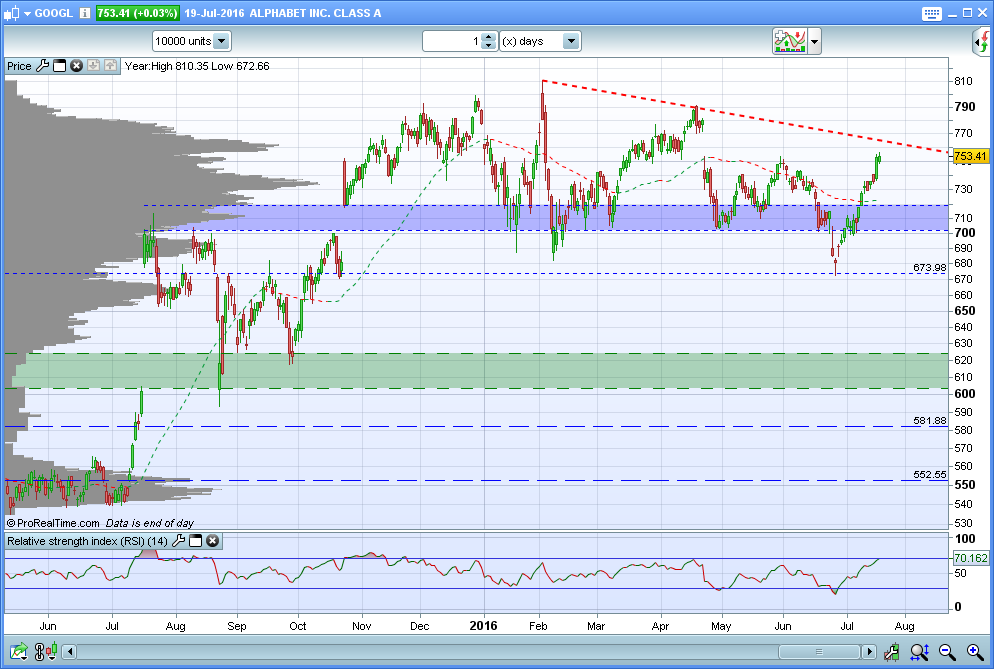Zoom out with the minus magnifier icon
994x669 pixels.
pyautogui.click(x=947, y=651)
